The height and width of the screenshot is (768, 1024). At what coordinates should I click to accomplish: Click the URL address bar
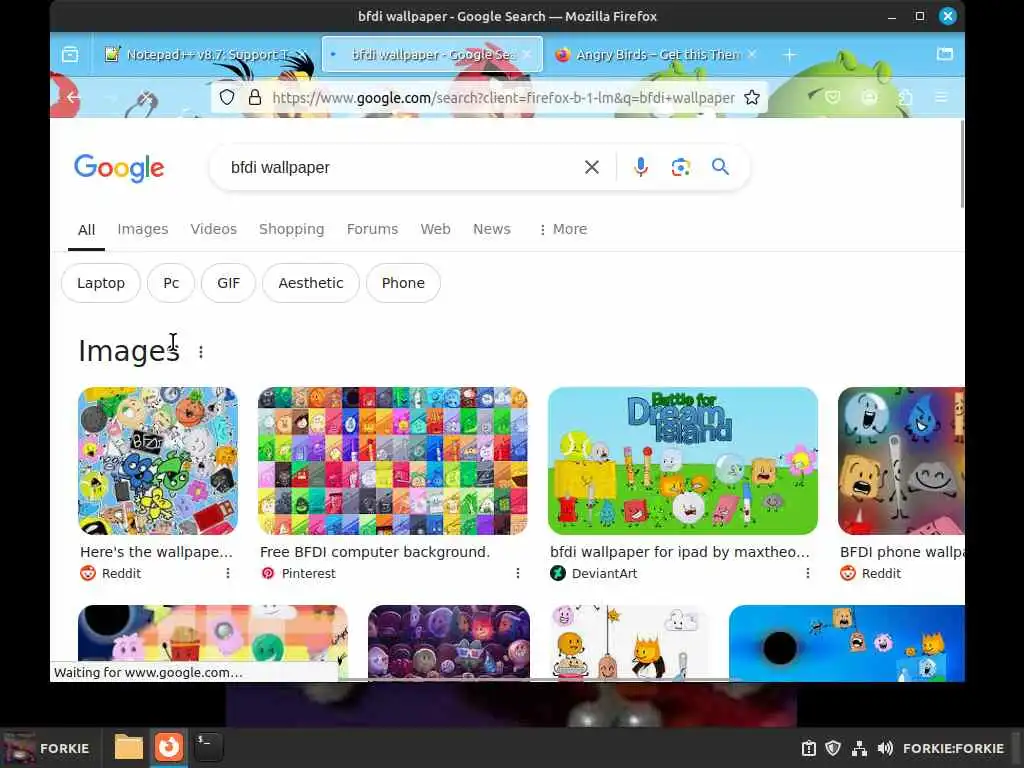pyautogui.click(x=503, y=98)
